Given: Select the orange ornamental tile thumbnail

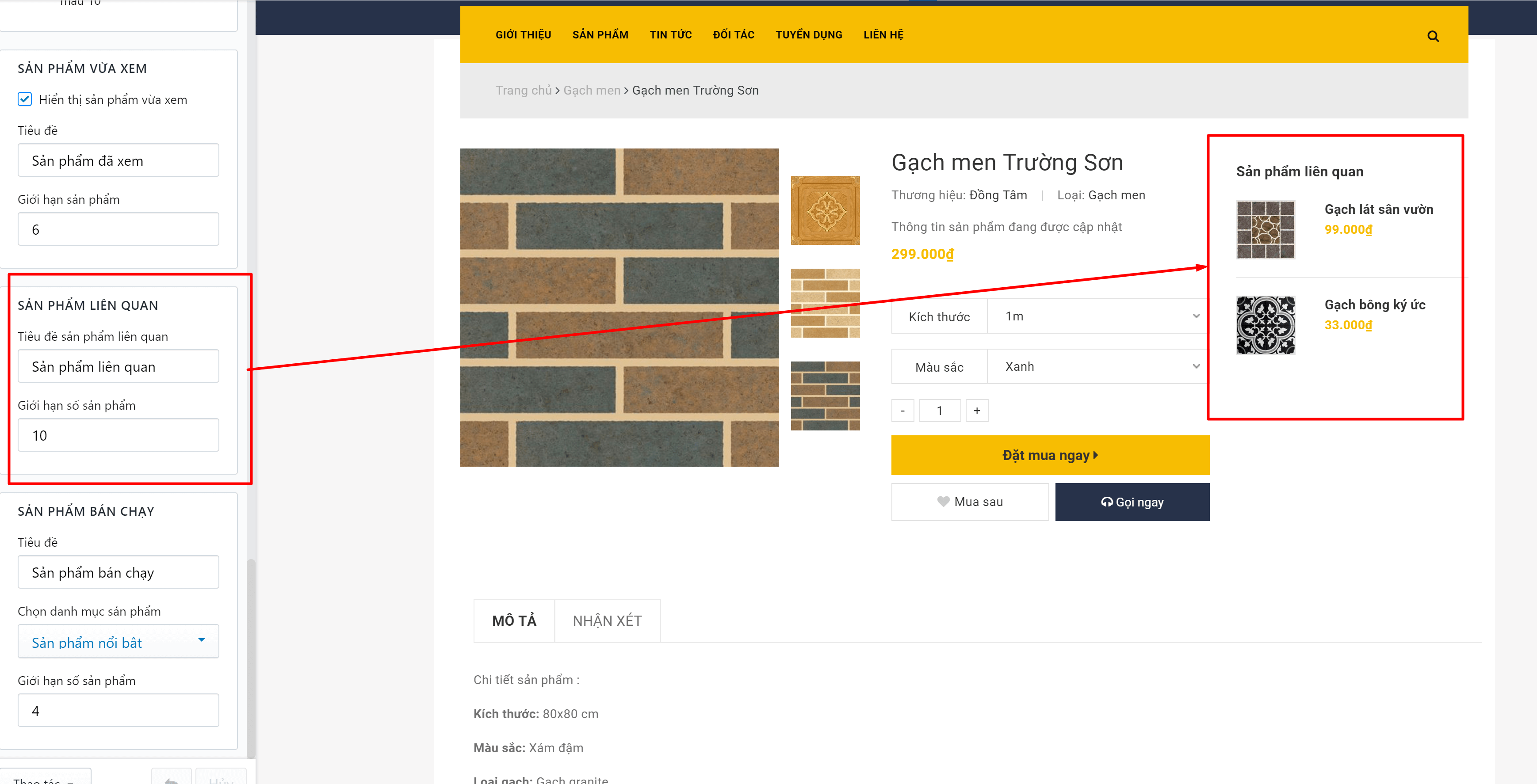Looking at the screenshot, I should 825,210.
